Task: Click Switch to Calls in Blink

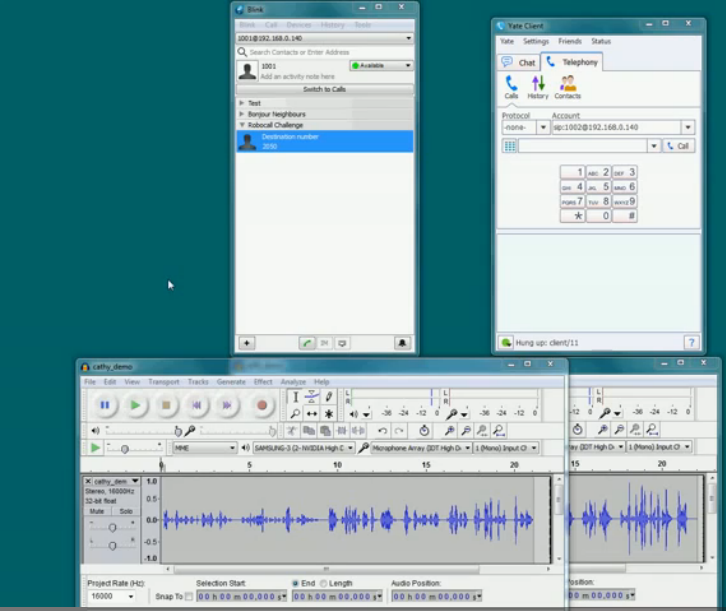Action: tap(325, 89)
